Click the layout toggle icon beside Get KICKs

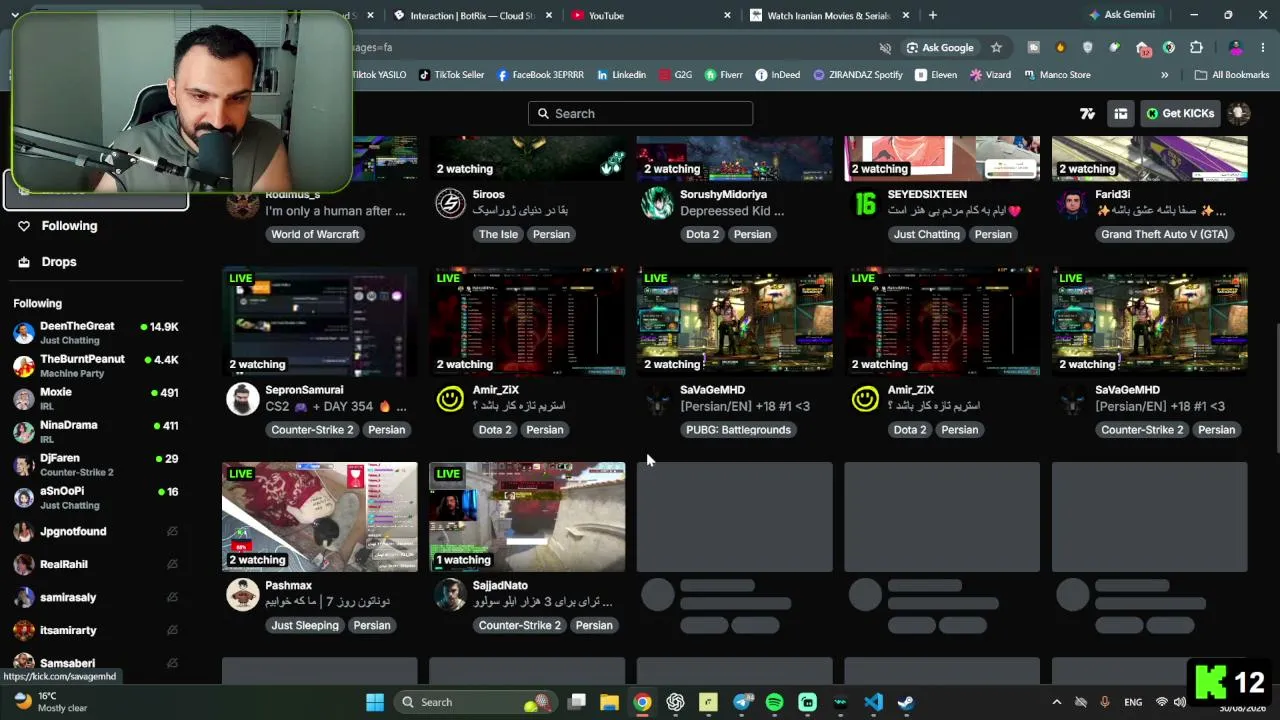1121,114
